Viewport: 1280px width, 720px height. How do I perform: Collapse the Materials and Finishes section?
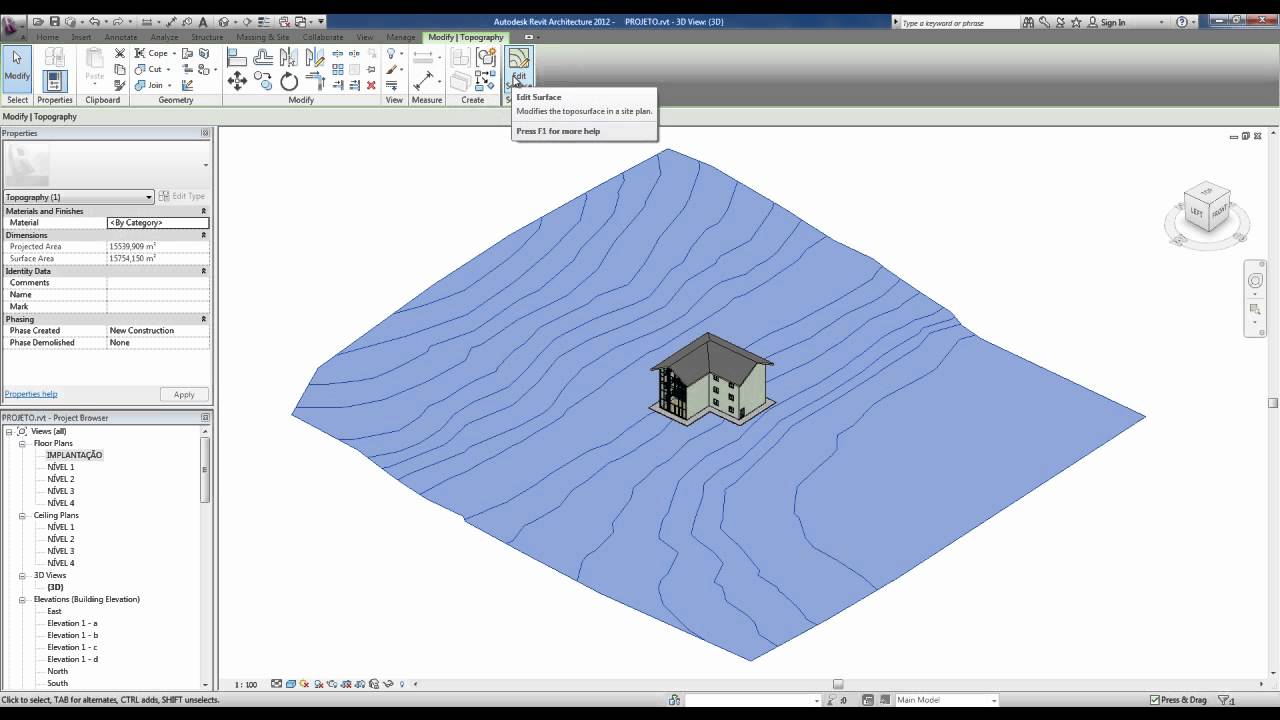204,211
